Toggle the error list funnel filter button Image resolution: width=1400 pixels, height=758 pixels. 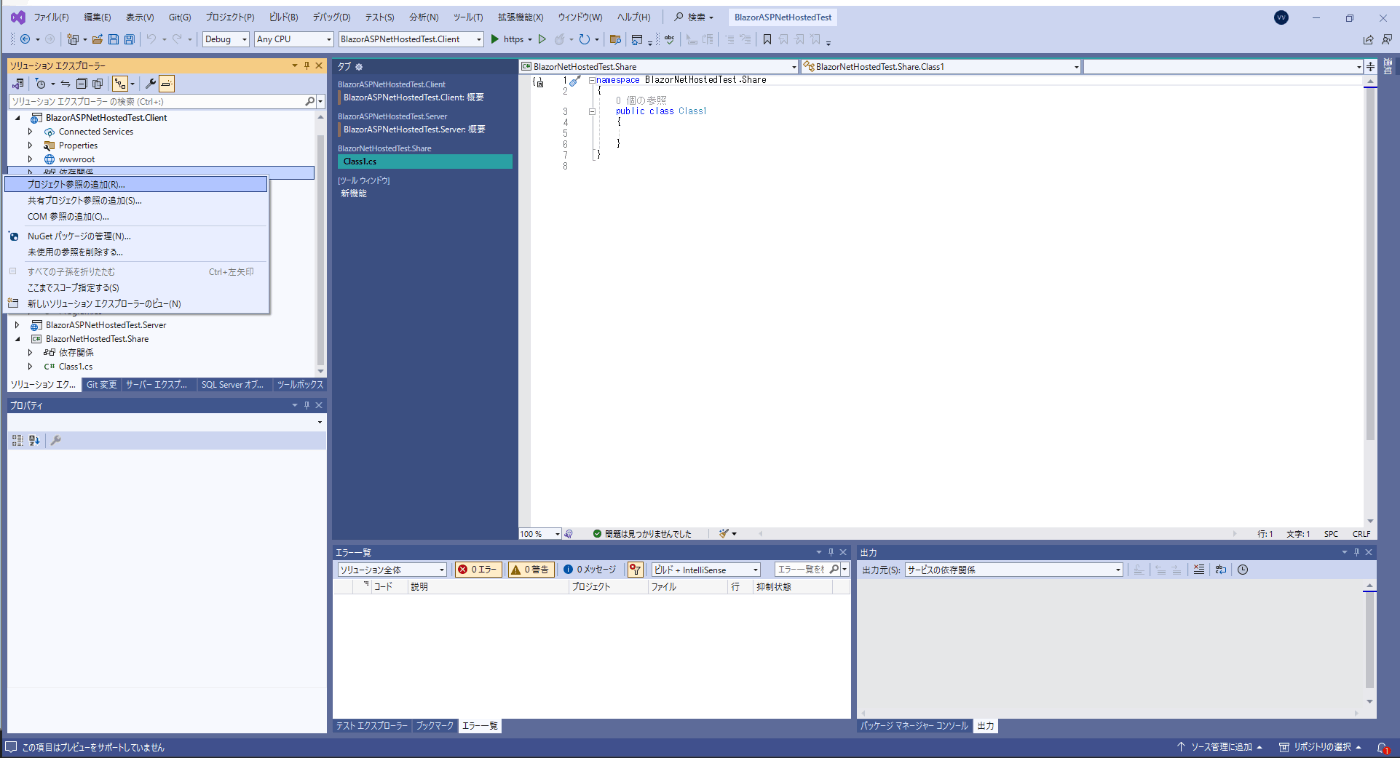pos(635,569)
